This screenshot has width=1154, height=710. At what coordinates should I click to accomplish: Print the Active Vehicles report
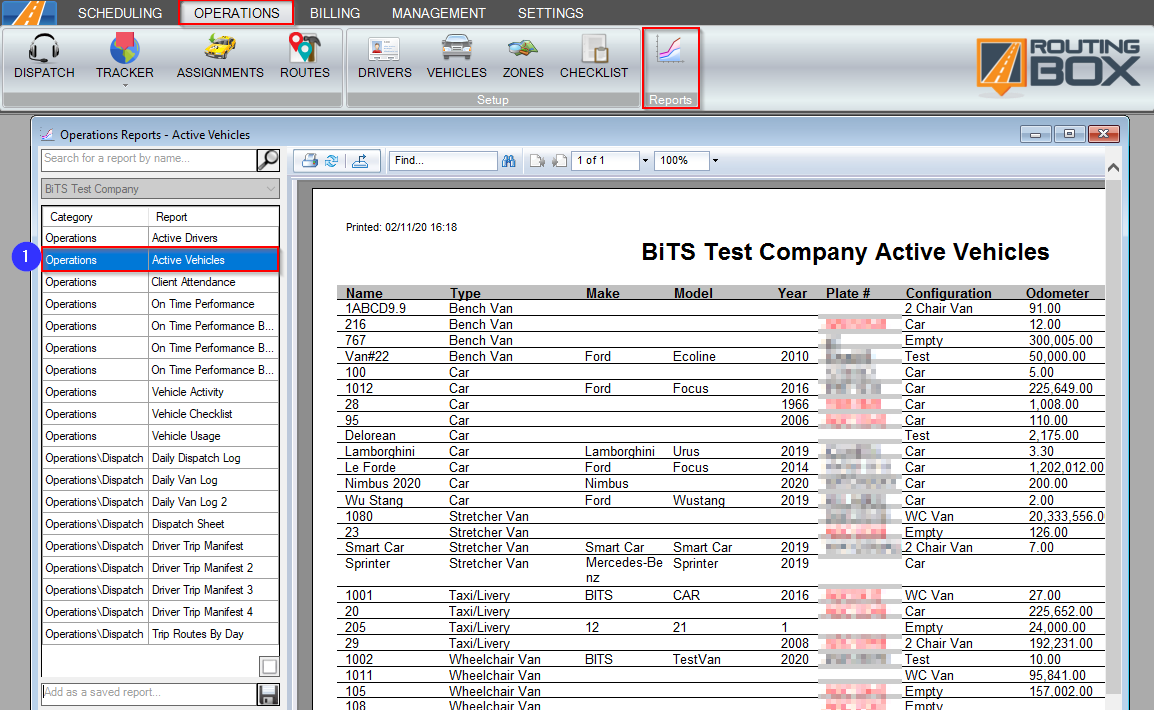click(x=310, y=160)
